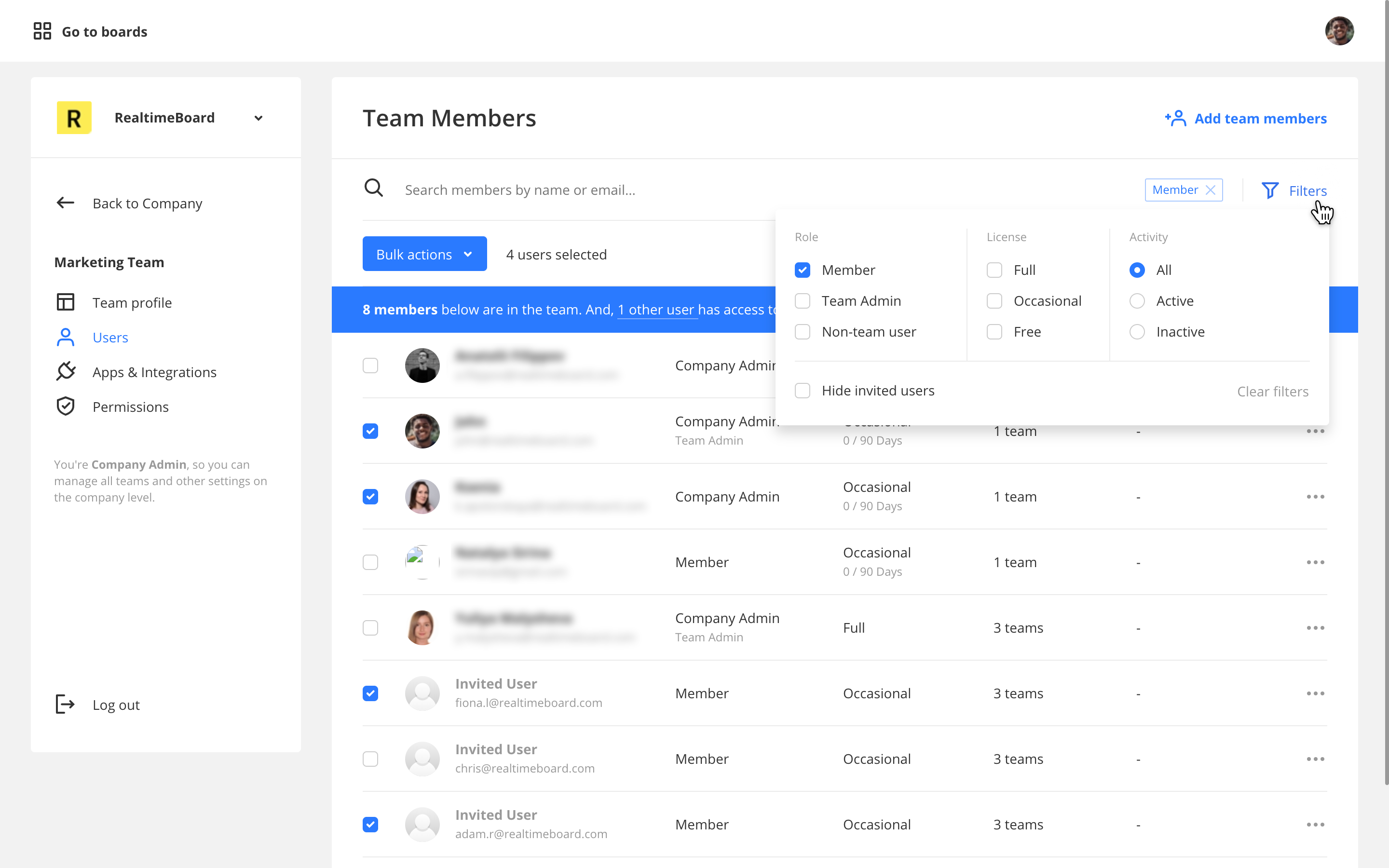This screenshot has width=1389, height=868.
Task: Click the Add team members person icon
Action: (1175, 118)
